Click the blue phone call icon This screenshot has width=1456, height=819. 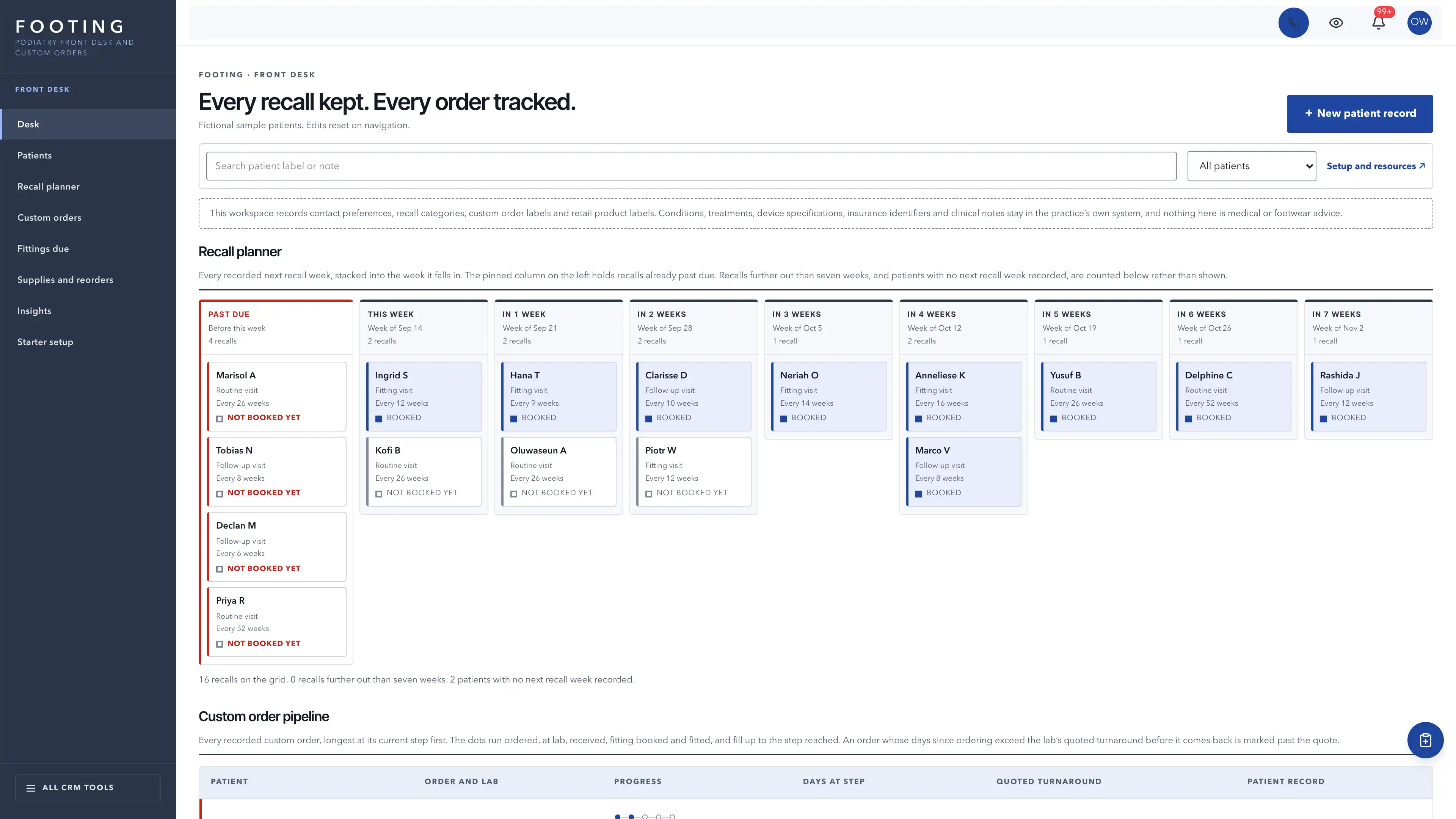tap(1293, 23)
